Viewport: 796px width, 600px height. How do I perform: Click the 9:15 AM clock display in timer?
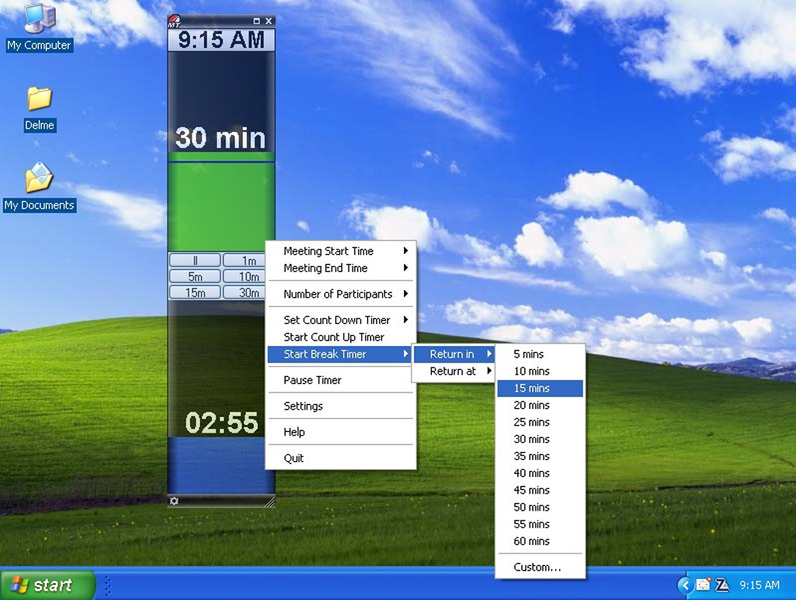pos(221,40)
